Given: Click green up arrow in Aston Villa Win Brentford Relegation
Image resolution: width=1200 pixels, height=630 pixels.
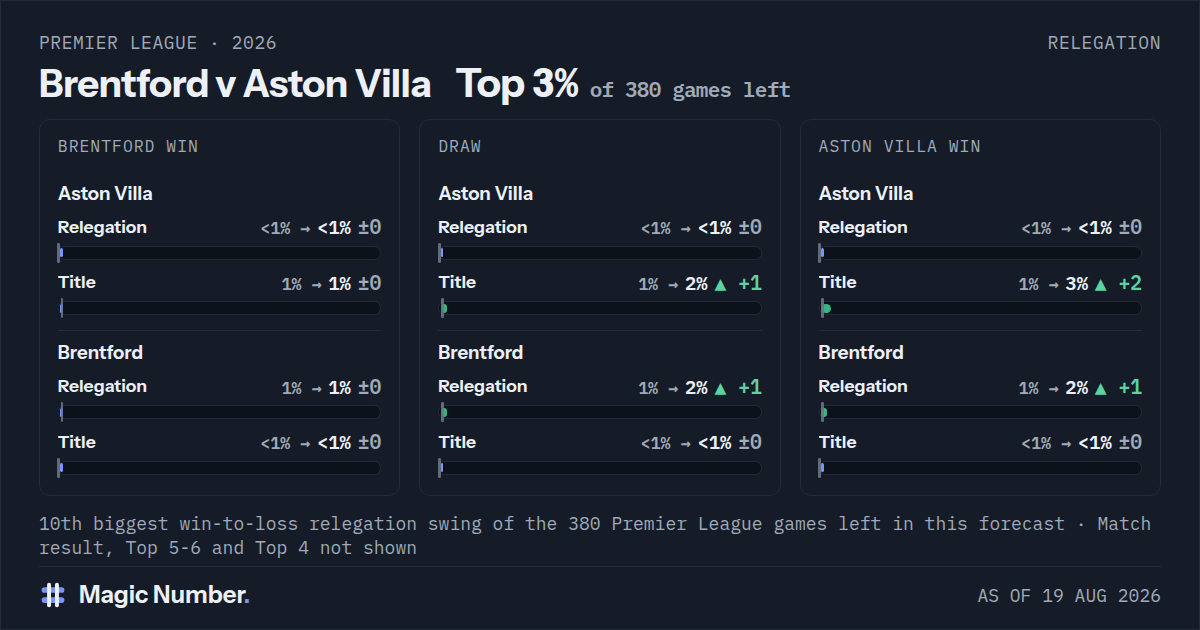Looking at the screenshot, I should [x=1101, y=388].
